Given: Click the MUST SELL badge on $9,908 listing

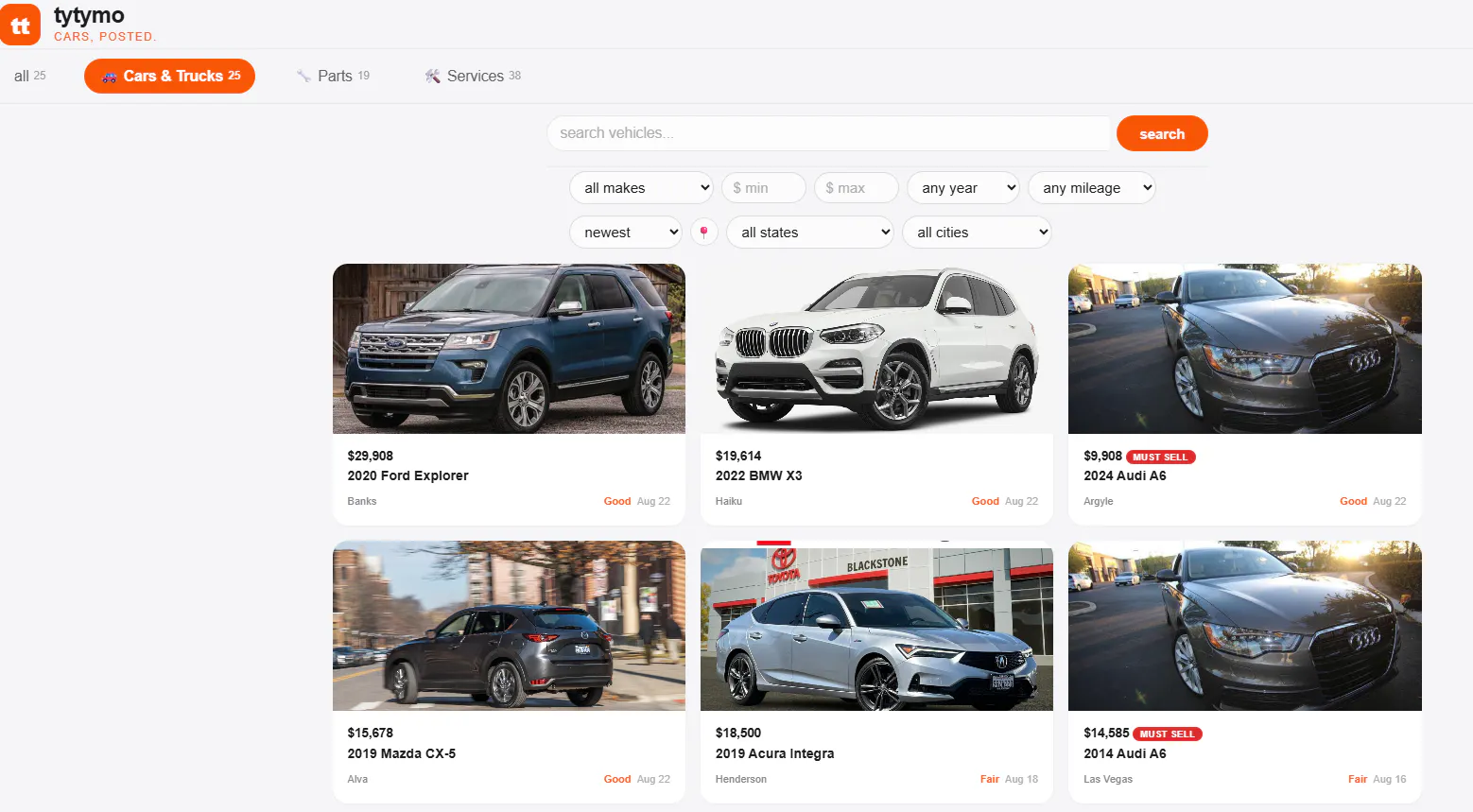Looking at the screenshot, I should [x=1161, y=457].
